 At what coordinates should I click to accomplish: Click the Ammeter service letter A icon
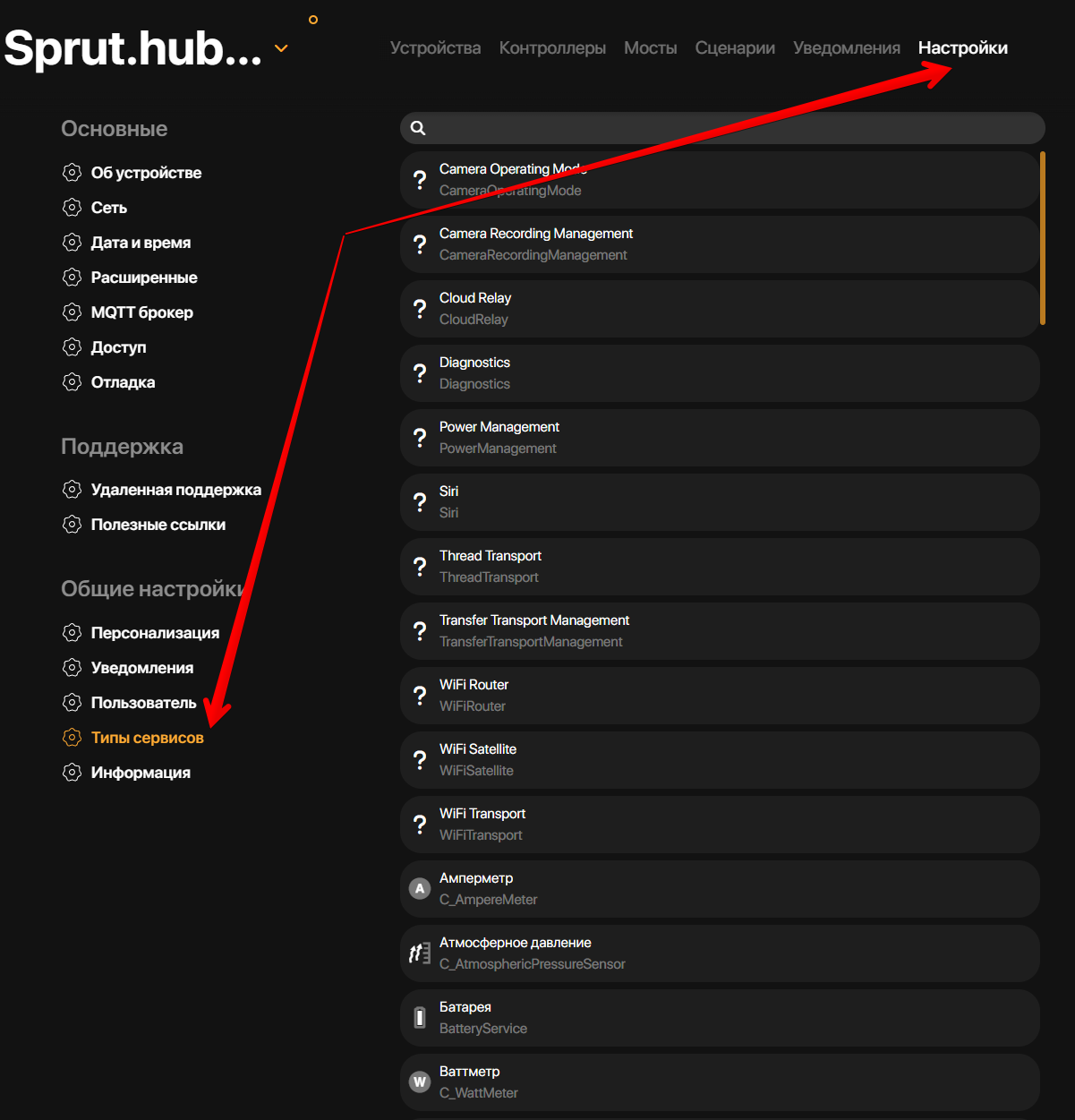point(419,889)
